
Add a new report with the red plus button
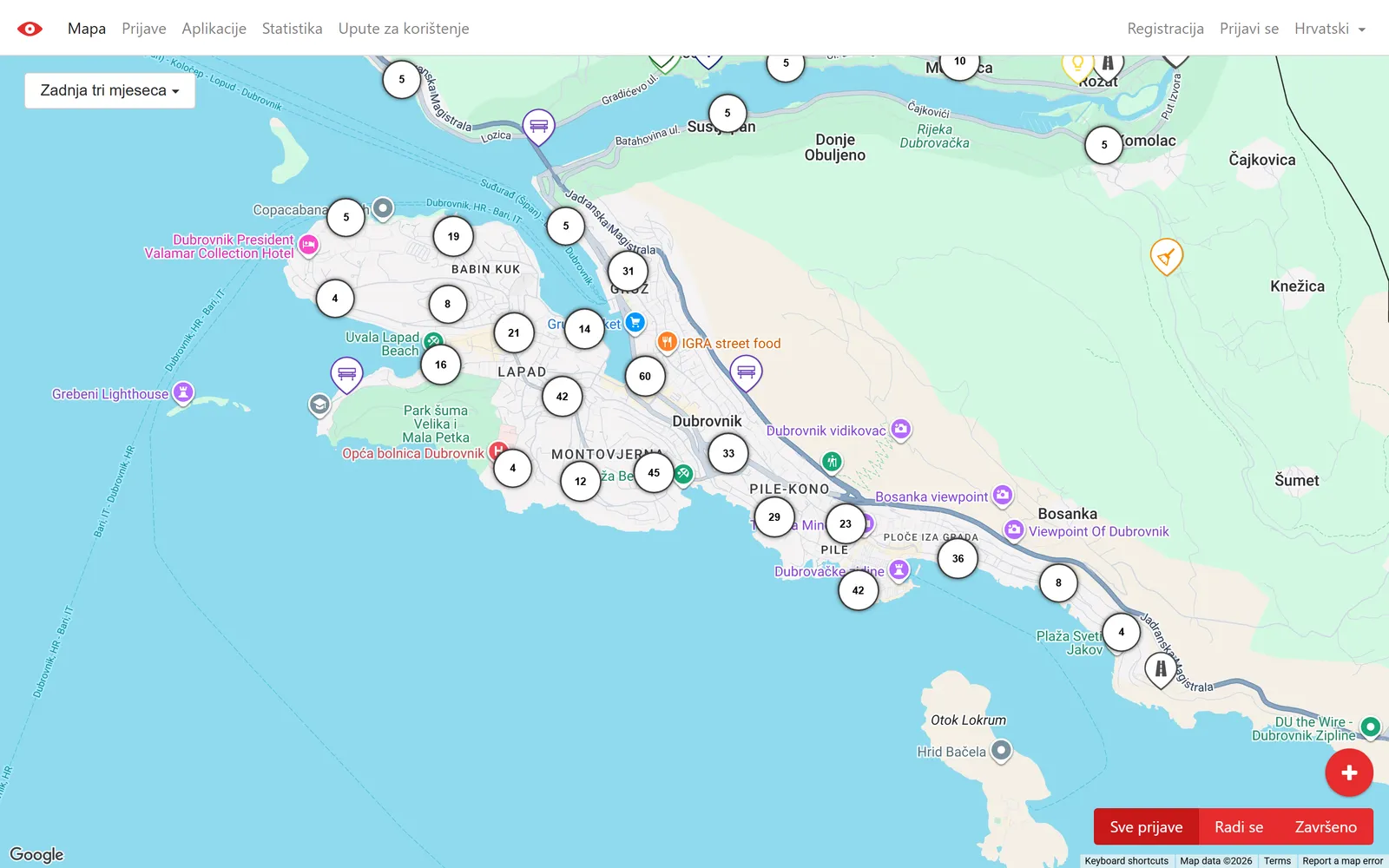click(1349, 773)
